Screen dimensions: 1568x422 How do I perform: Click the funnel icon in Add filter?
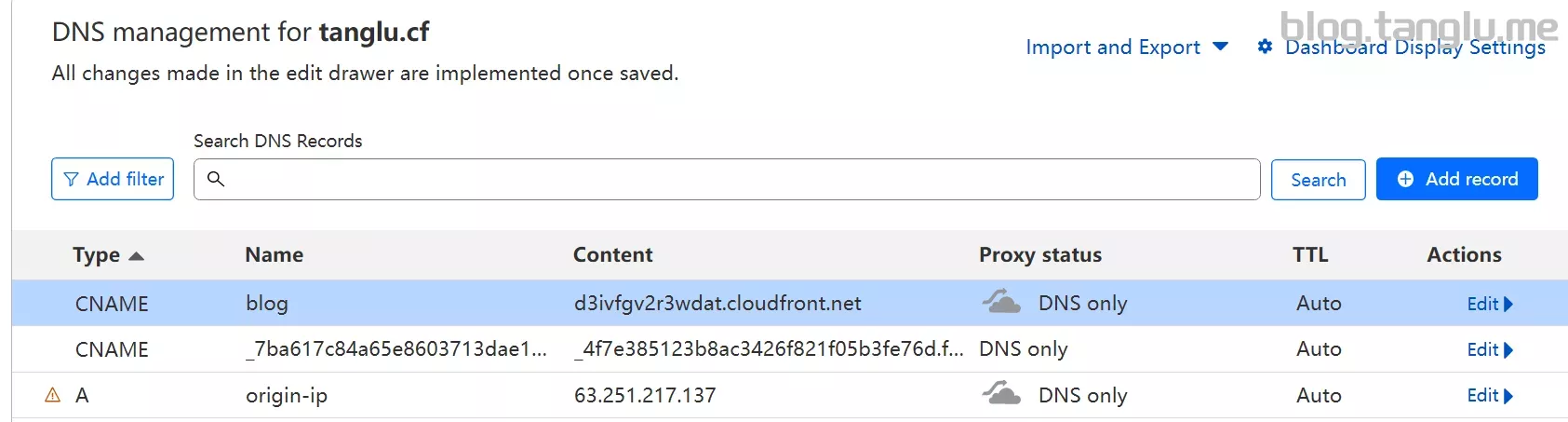click(x=71, y=179)
